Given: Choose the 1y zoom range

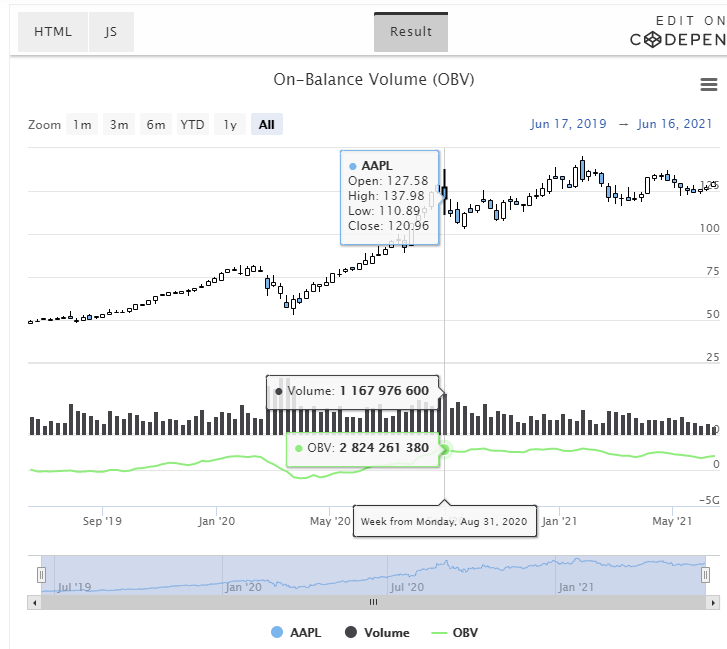Looking at the screenshot, I should pos(230,124).
